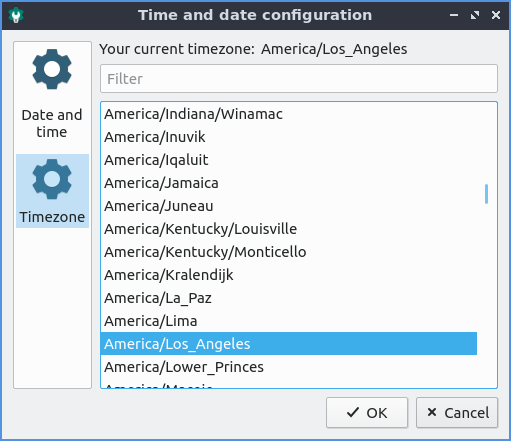Viewport: 511px width, 441px height.
Task: Click the timezone list scrollbar handle
Action: pos(487,194)
